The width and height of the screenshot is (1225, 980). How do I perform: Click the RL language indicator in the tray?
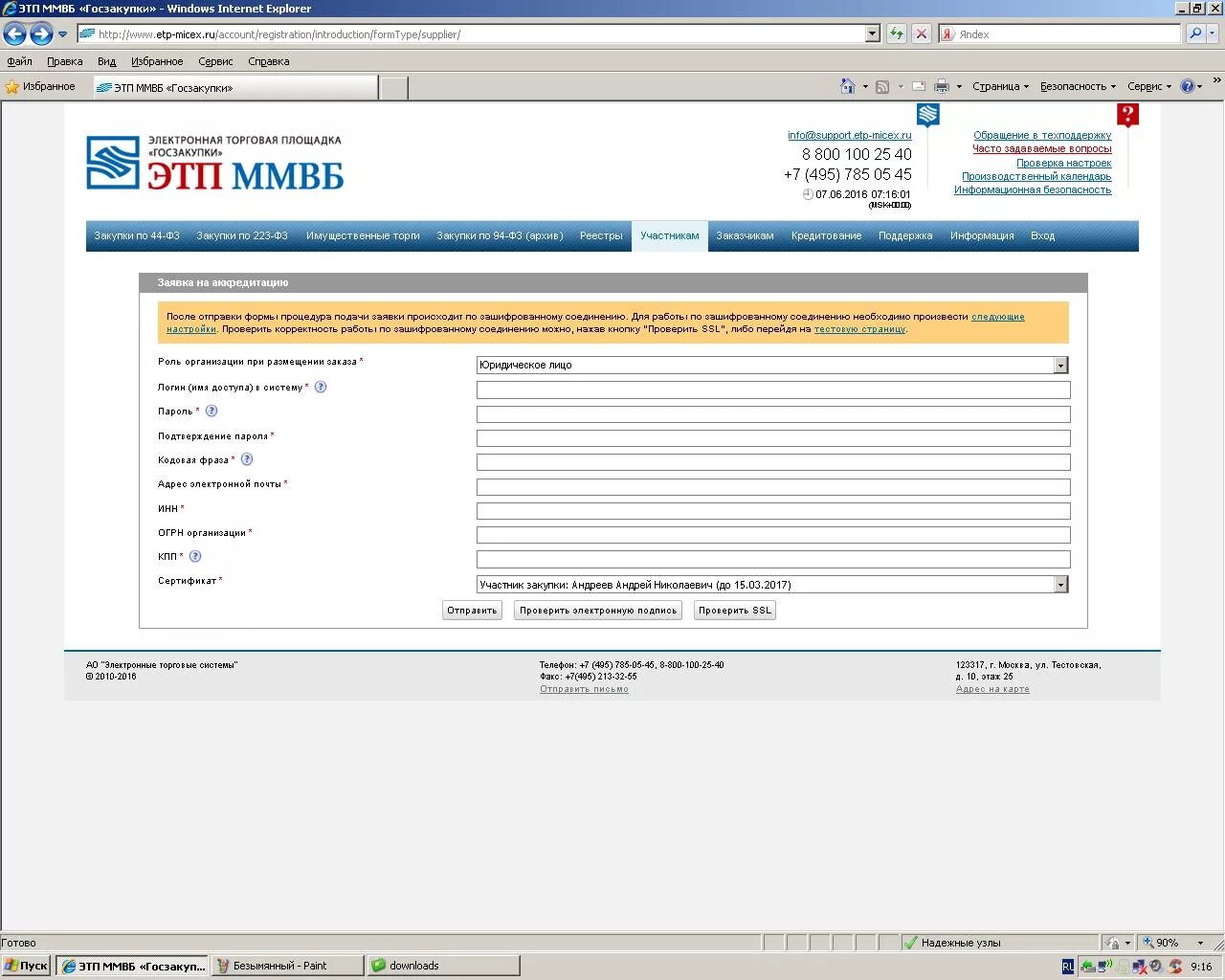(x=1068, y=967)
